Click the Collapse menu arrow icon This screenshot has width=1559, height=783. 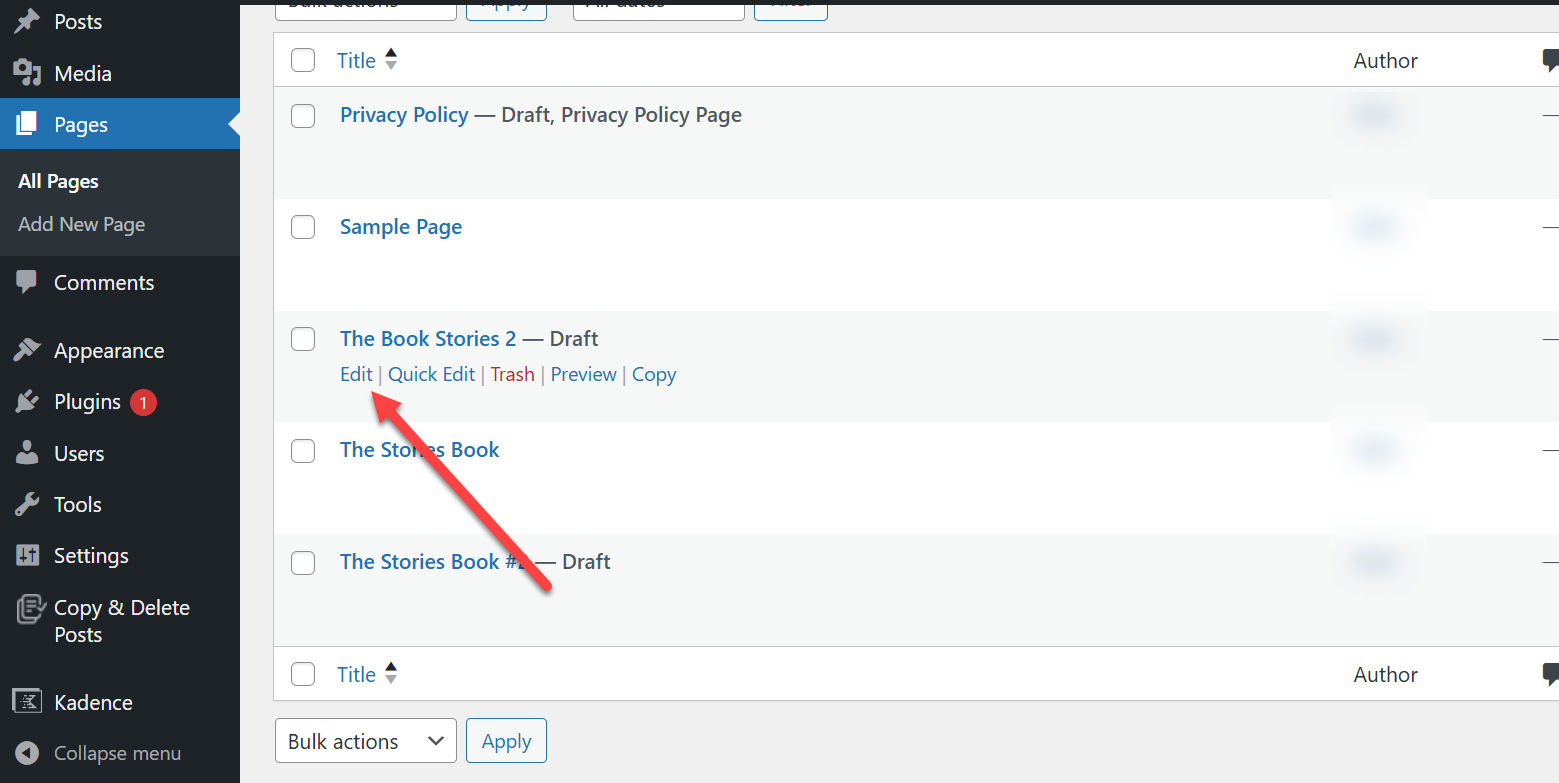click(x=27, y=753)
